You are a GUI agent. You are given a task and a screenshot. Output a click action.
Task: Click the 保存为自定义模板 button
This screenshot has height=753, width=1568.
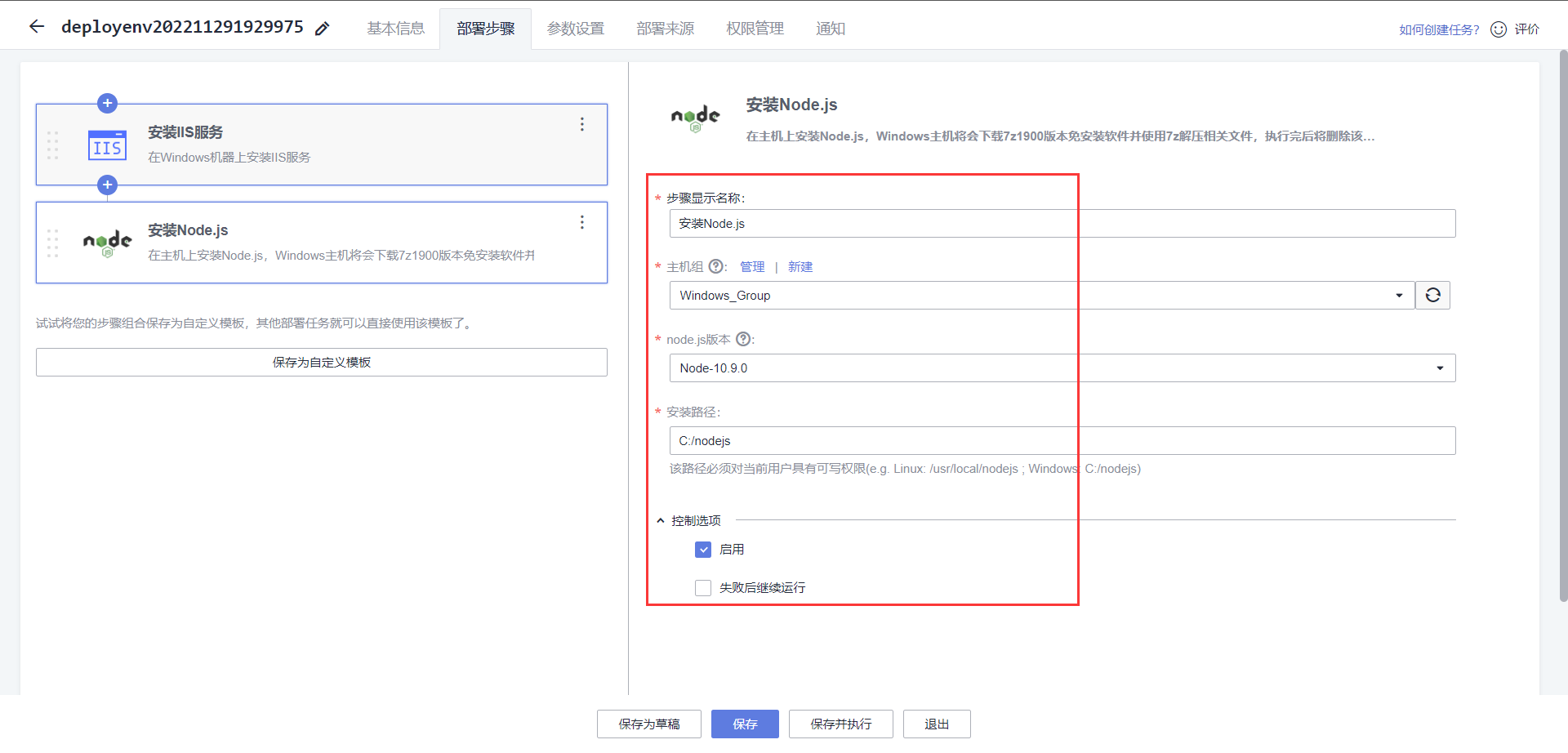pyautogui.click(x=321, y=362)
